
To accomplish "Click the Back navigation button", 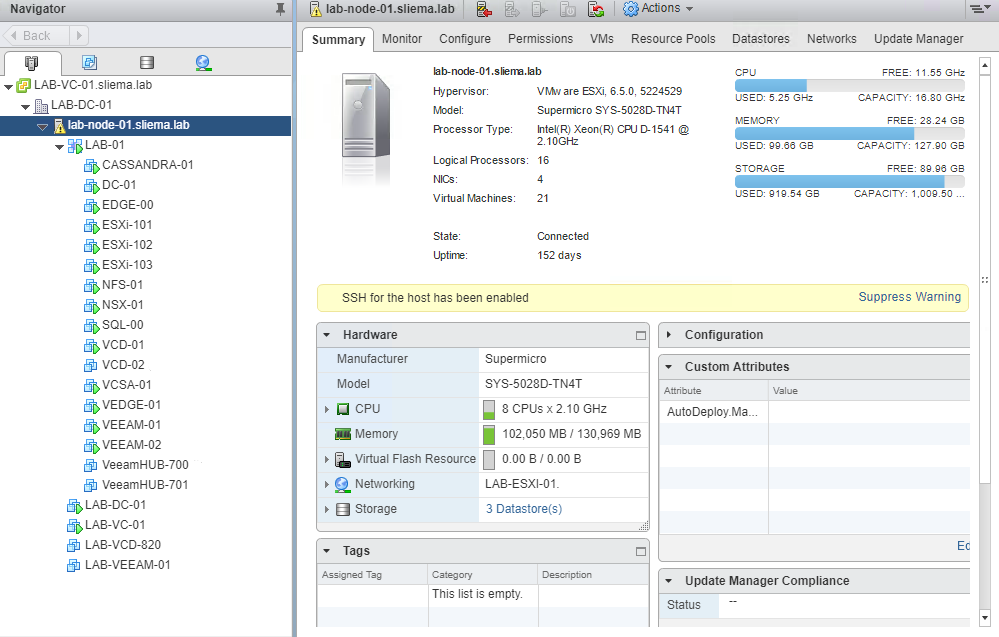I will (36, 36).
